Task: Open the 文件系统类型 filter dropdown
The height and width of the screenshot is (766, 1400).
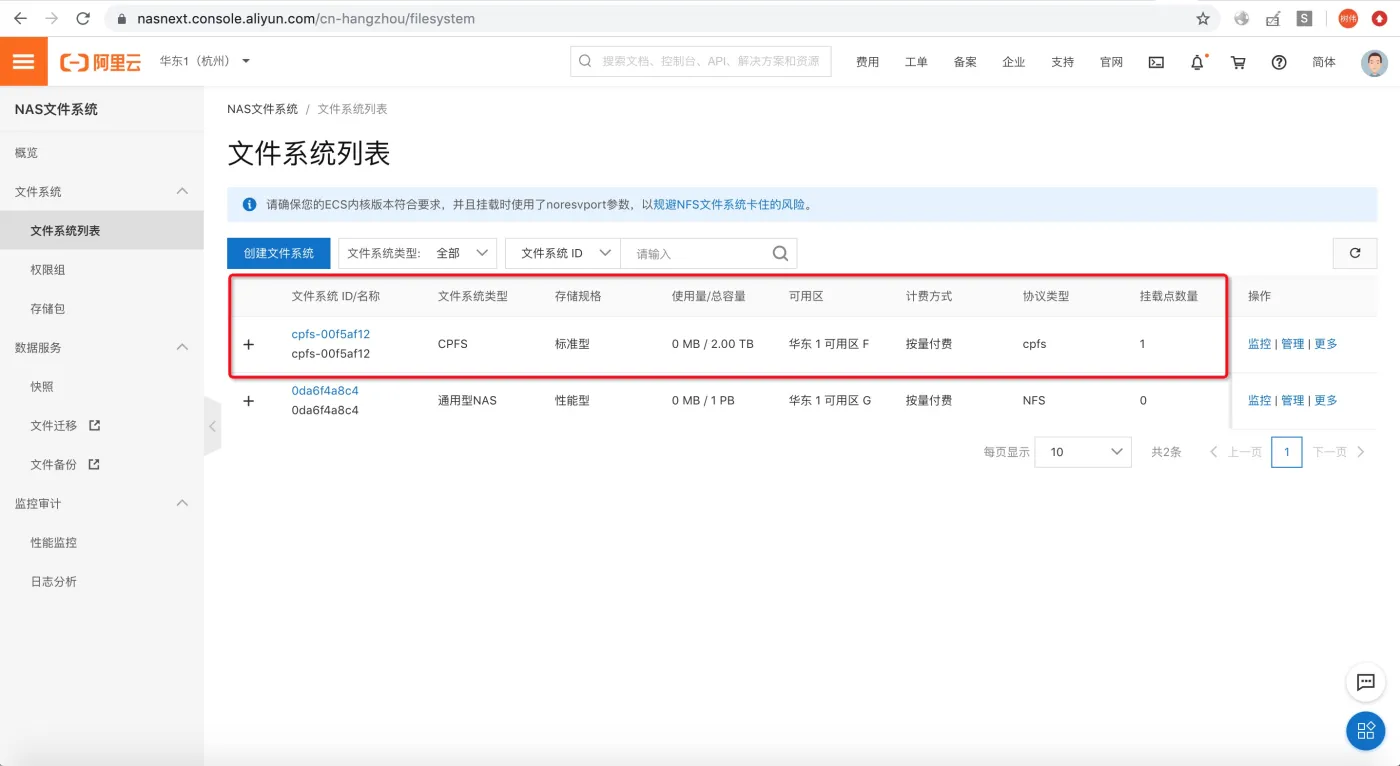Action: click(x=418, y=253)
